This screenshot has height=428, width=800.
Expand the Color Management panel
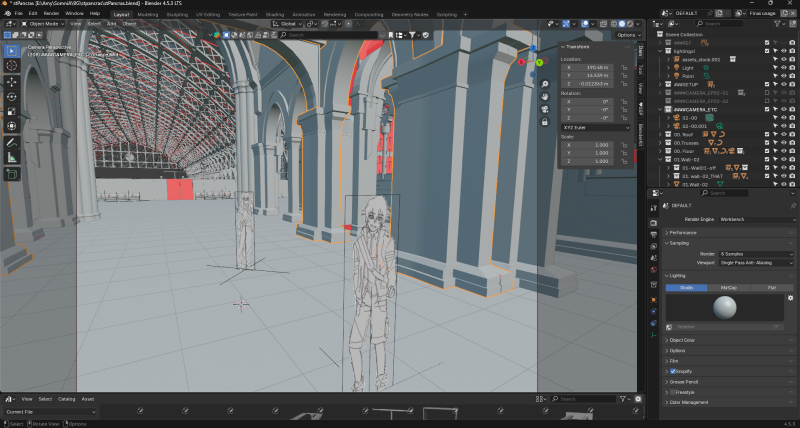tap(690, 402)
